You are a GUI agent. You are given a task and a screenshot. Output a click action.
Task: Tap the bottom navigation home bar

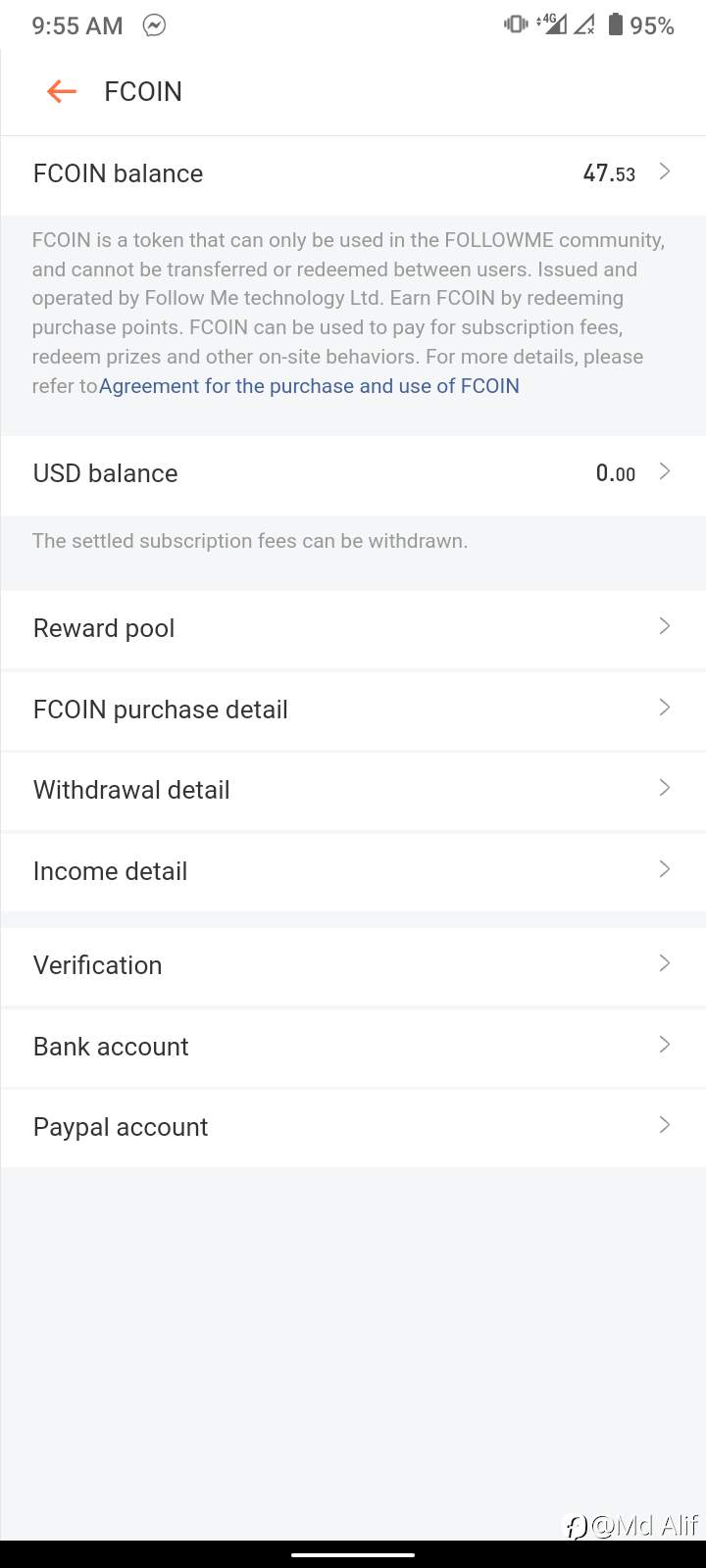pyautogui.click(x=353, y=1554)
